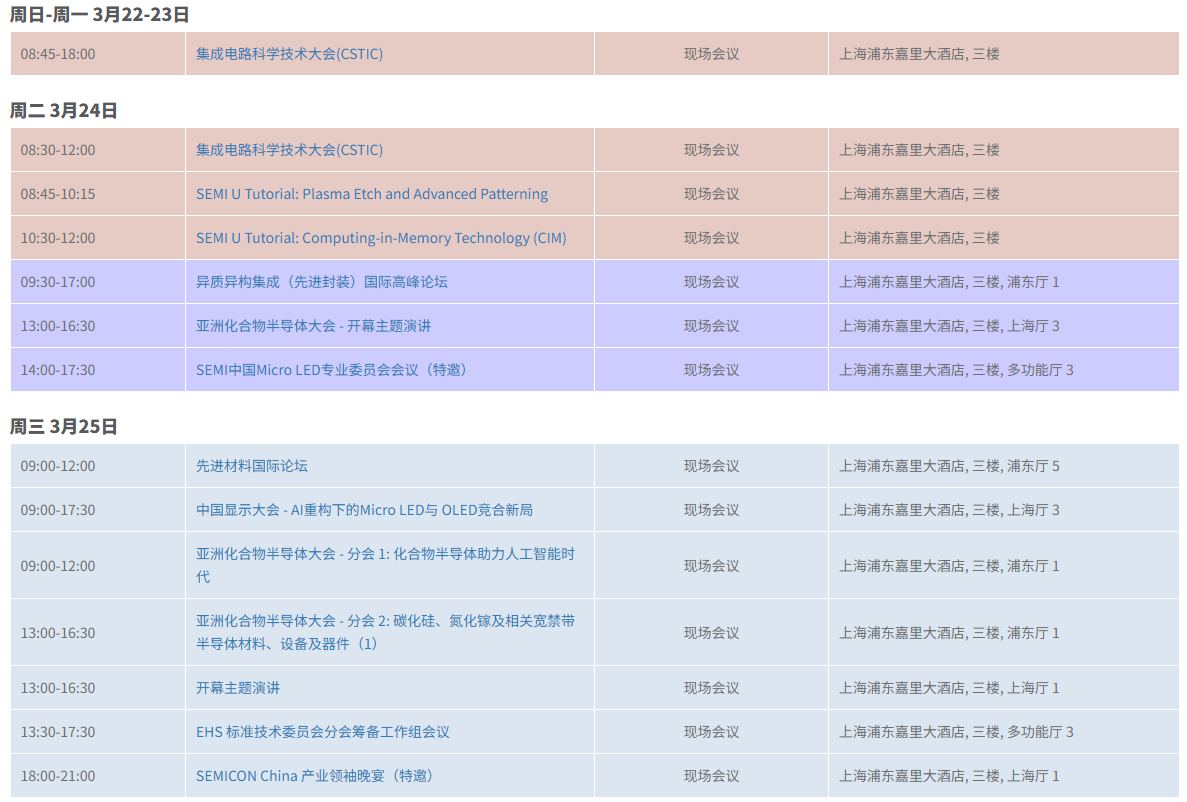Open SEMI U Tutorial: Computing-in-Memory Technology (CIM)
1187x802 pixels.
(x=381, y=238)
